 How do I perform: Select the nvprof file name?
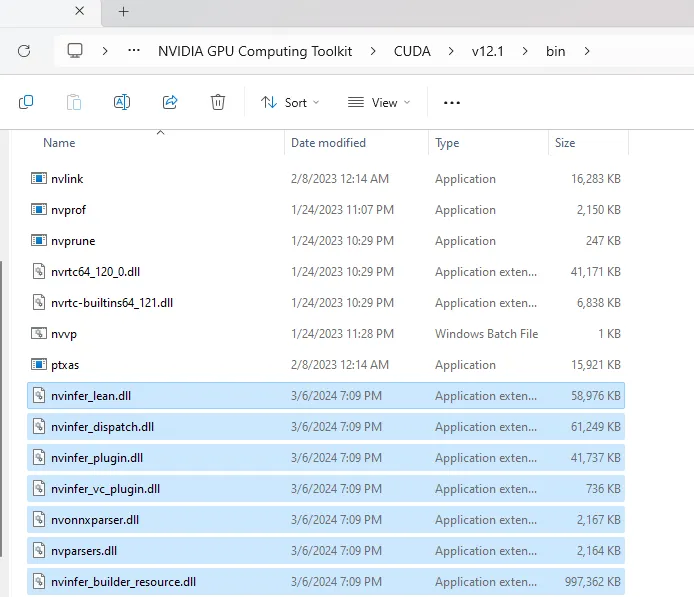[68, 210]
